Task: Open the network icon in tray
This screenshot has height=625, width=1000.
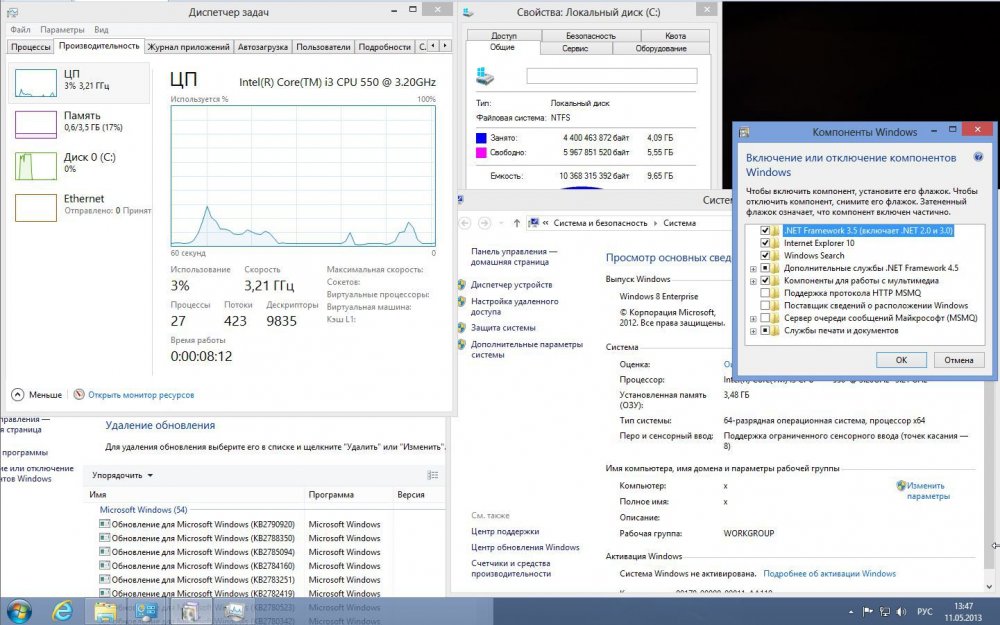Action: tap(885, 612)
